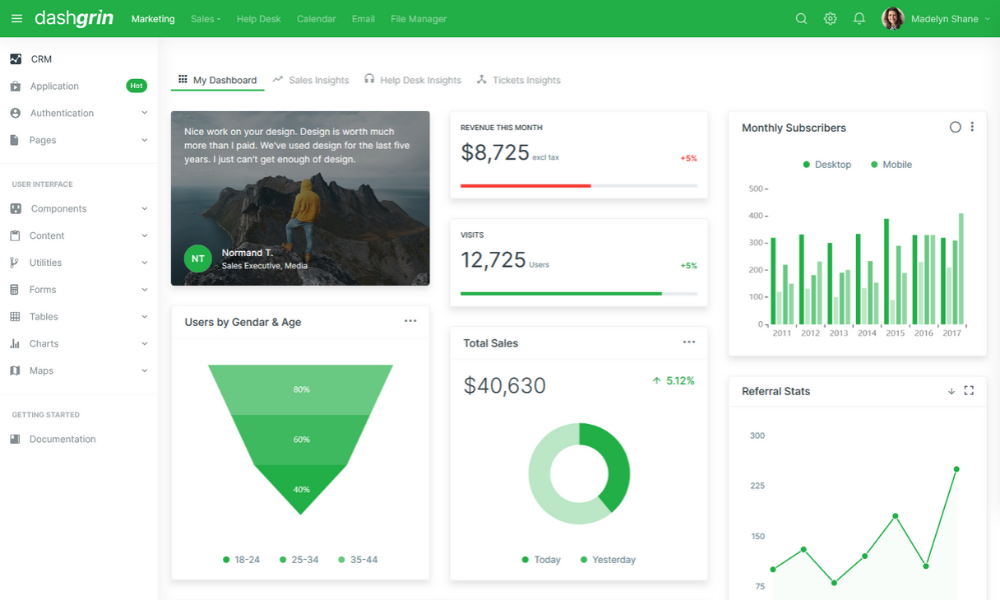Image resolution: width=1000 pixels, height=600 pixels.
Task: Open the Monthly Subscribers vertical dots menu
Action: 972,127
